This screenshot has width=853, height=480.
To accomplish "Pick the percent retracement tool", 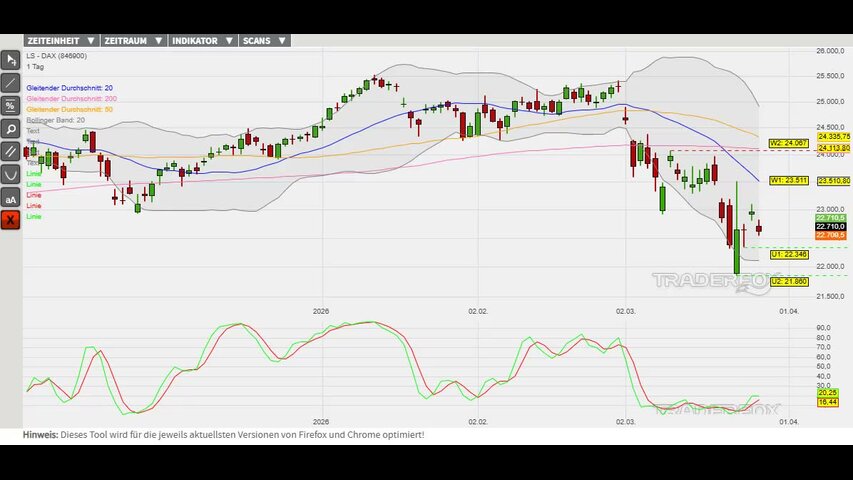I will coord(10,106).
